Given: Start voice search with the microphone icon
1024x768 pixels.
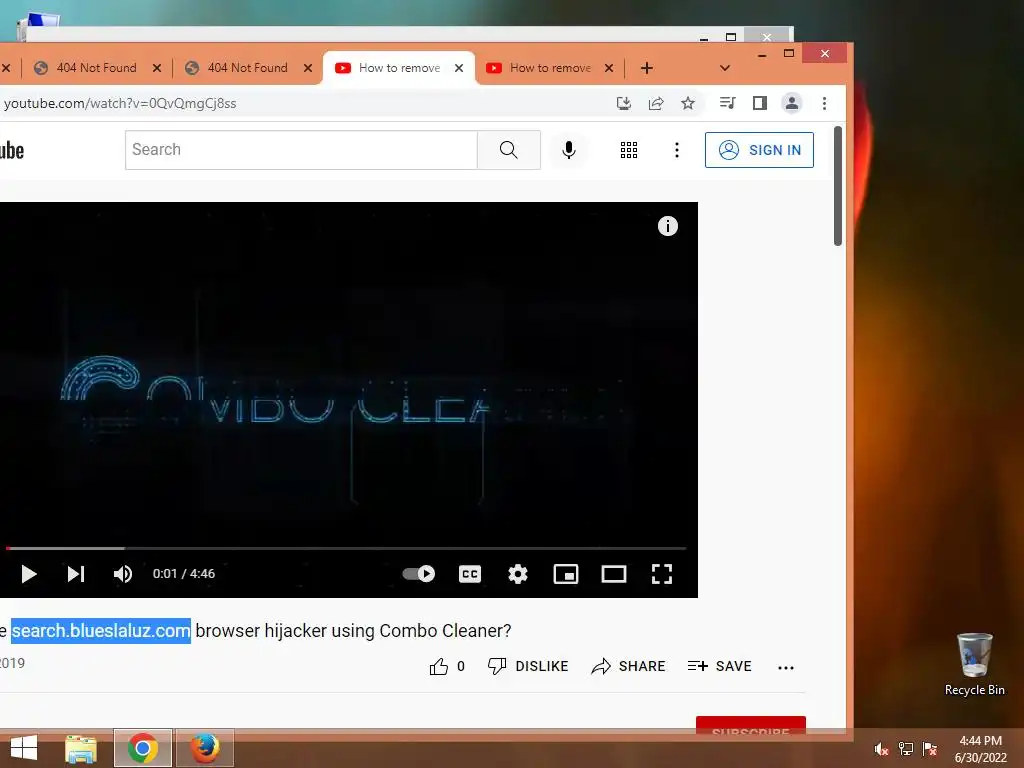Looking at the screenshot, I should 569,150.
